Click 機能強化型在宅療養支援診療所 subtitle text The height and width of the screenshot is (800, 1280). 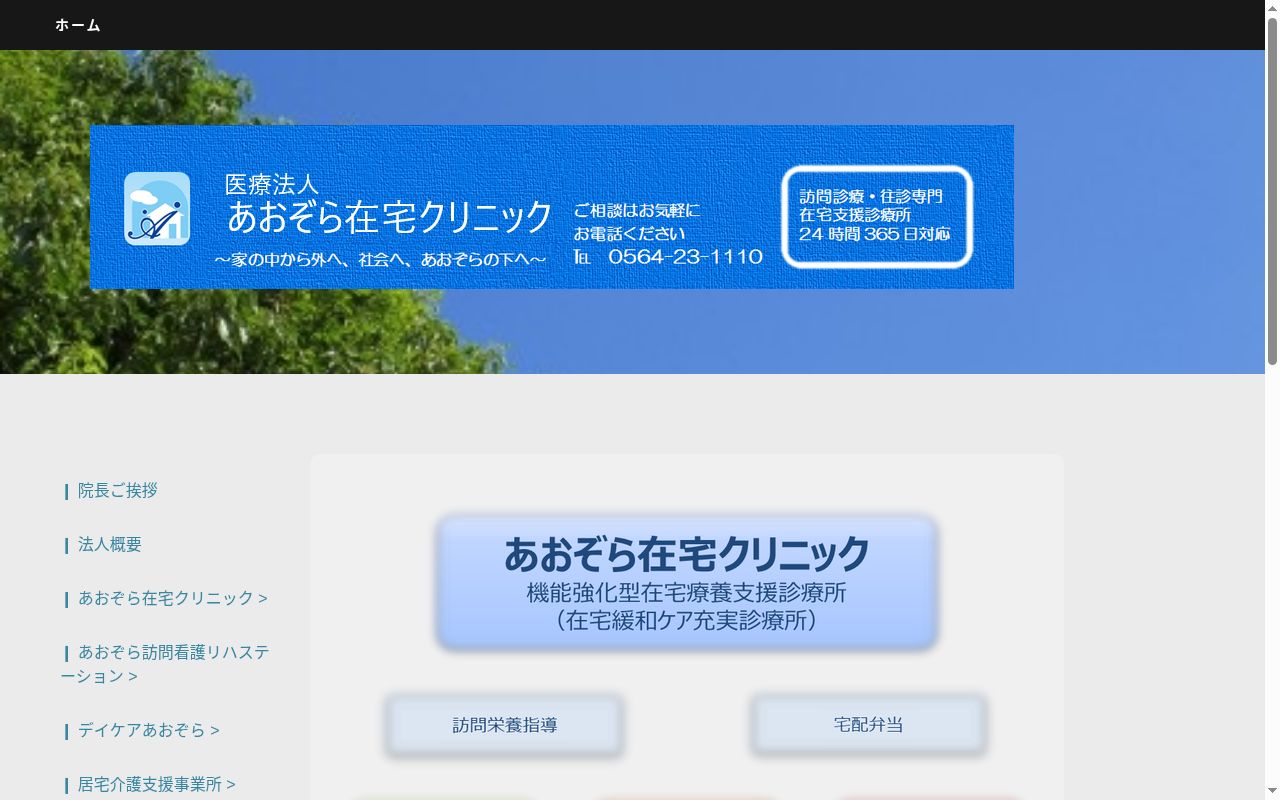tap(687, 593)
